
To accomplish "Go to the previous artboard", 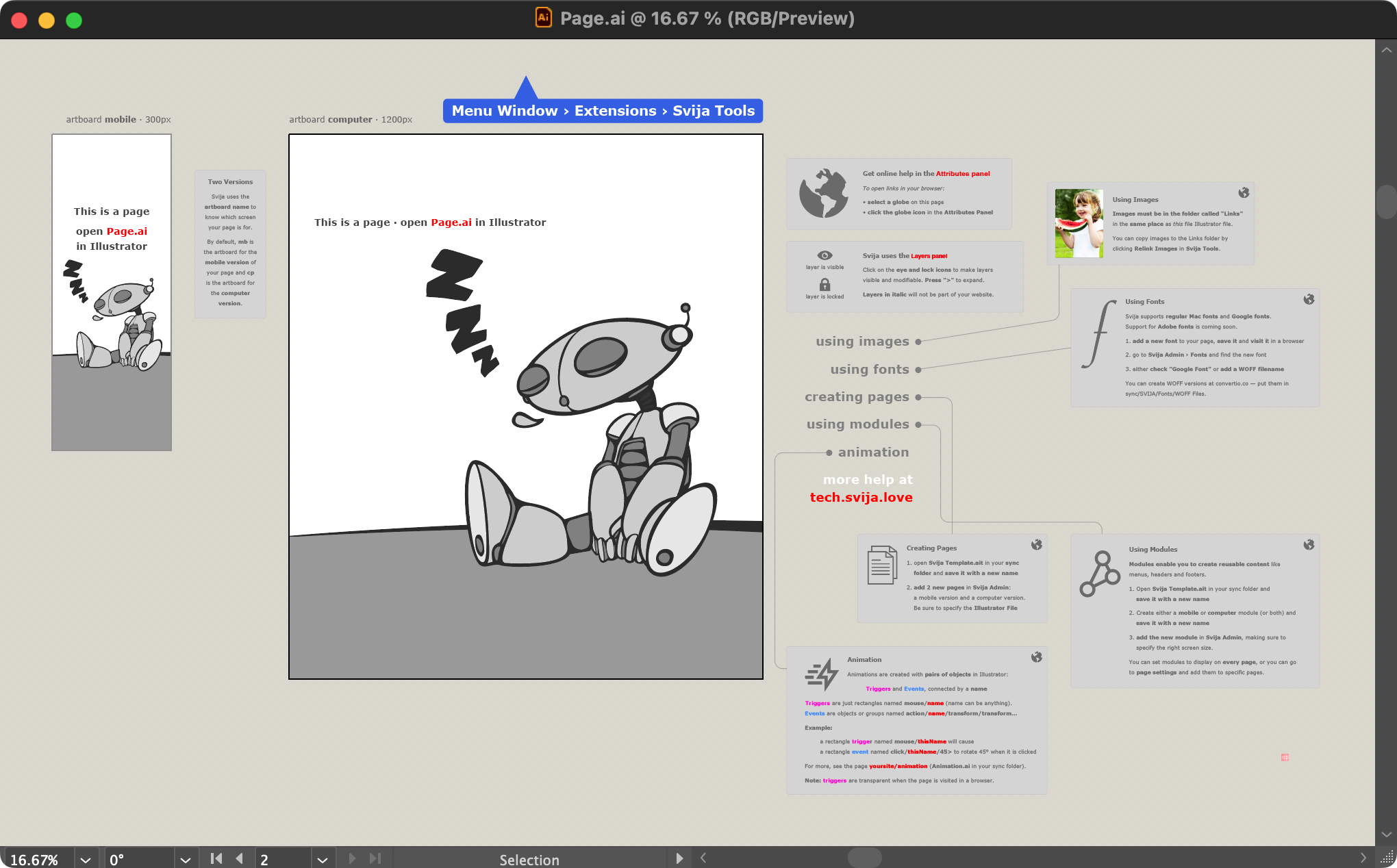I will click(x=239, y=858).
